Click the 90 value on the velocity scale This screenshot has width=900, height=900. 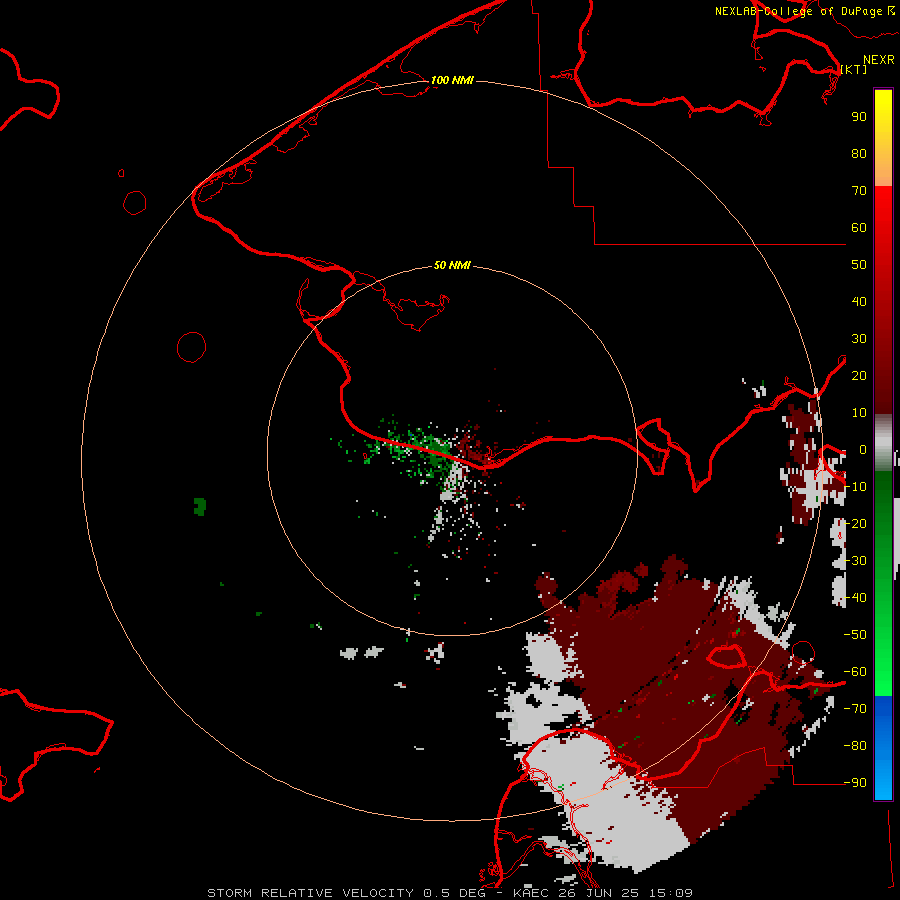click(859, 117)
